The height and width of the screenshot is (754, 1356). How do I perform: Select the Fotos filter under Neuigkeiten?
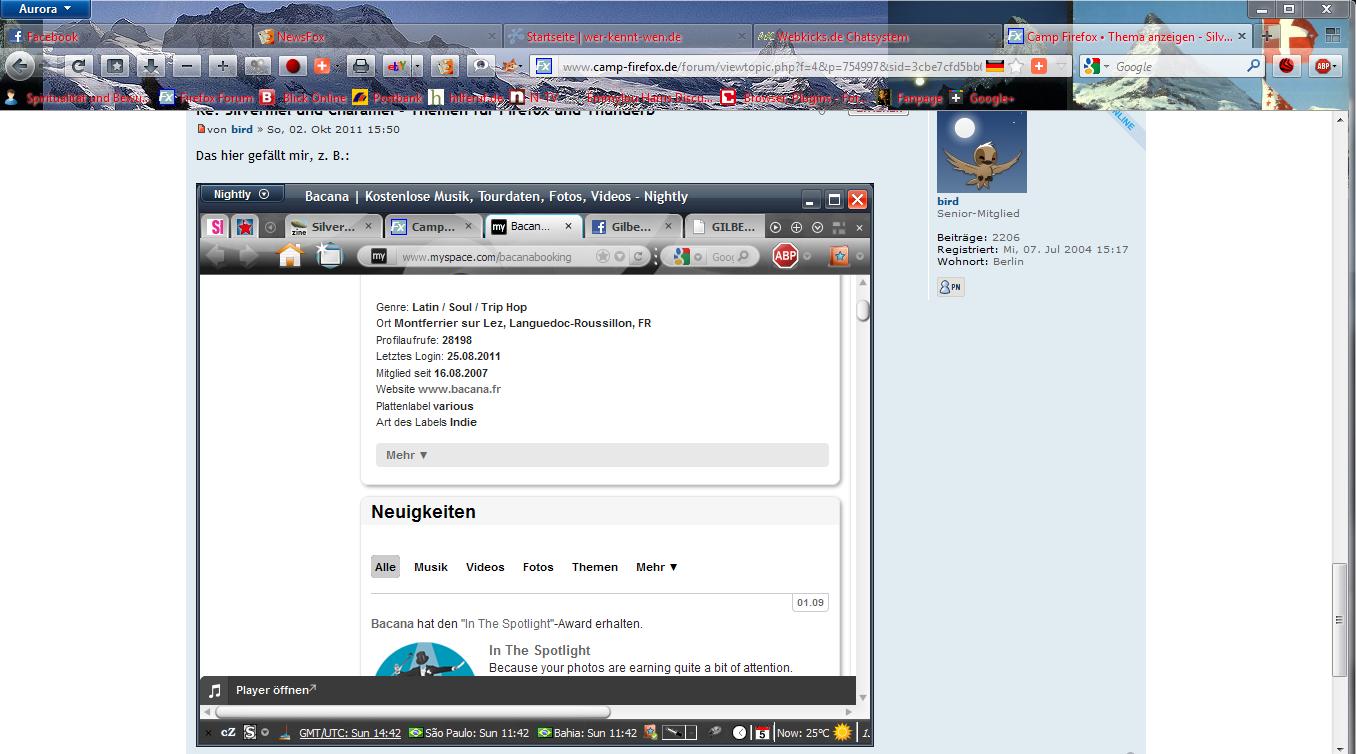click(538, 567)
